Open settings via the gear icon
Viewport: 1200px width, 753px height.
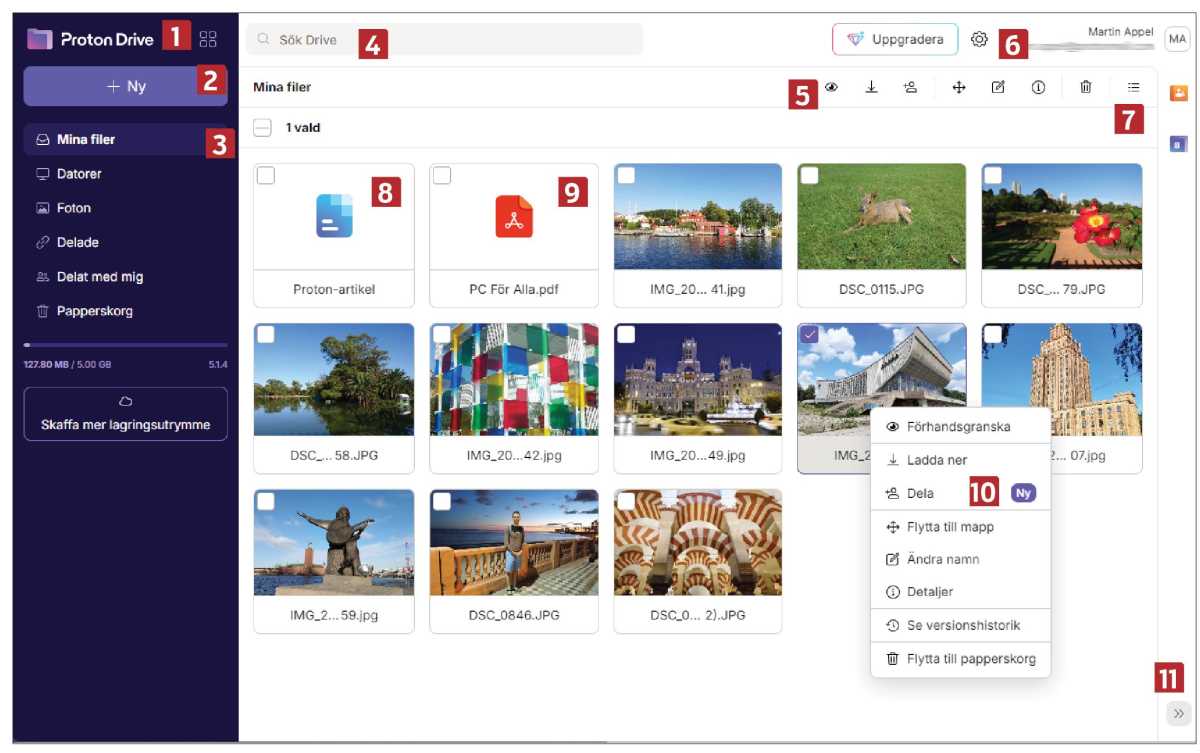pyautogui.click(x=979, y=40)
